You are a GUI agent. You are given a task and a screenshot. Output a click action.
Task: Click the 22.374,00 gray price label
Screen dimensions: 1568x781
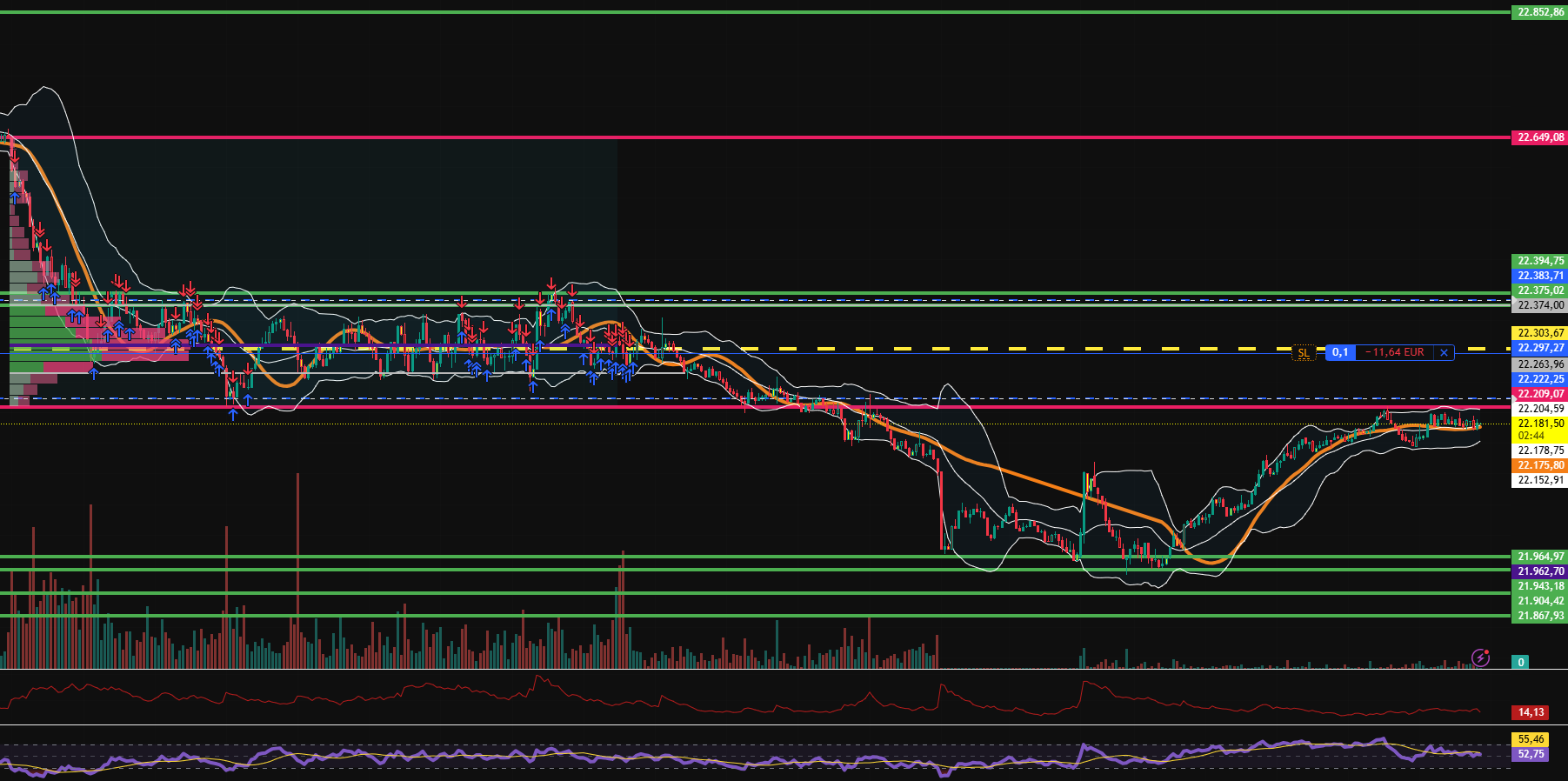pos(1540,305)
